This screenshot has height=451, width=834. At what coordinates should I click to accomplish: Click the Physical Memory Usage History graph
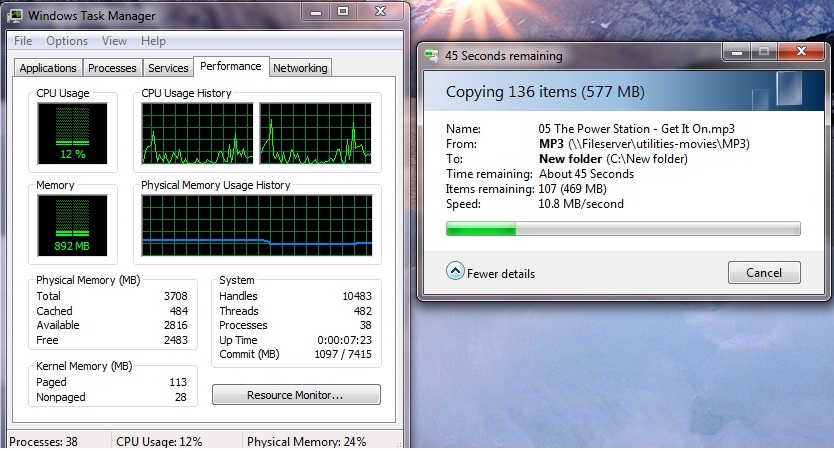[257, 226]
